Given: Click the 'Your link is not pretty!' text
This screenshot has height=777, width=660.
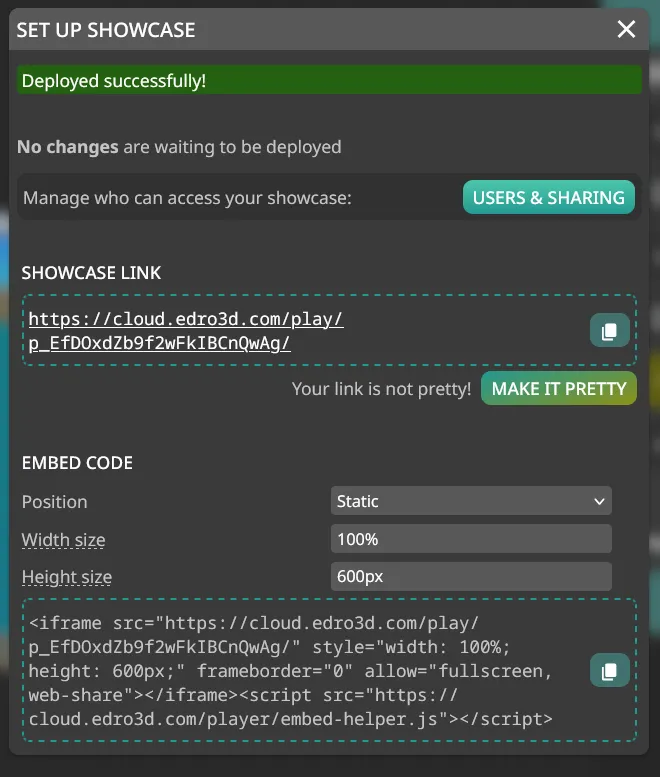Looking at the screenshot, I should pyautogui.click(x=381, y=389).
